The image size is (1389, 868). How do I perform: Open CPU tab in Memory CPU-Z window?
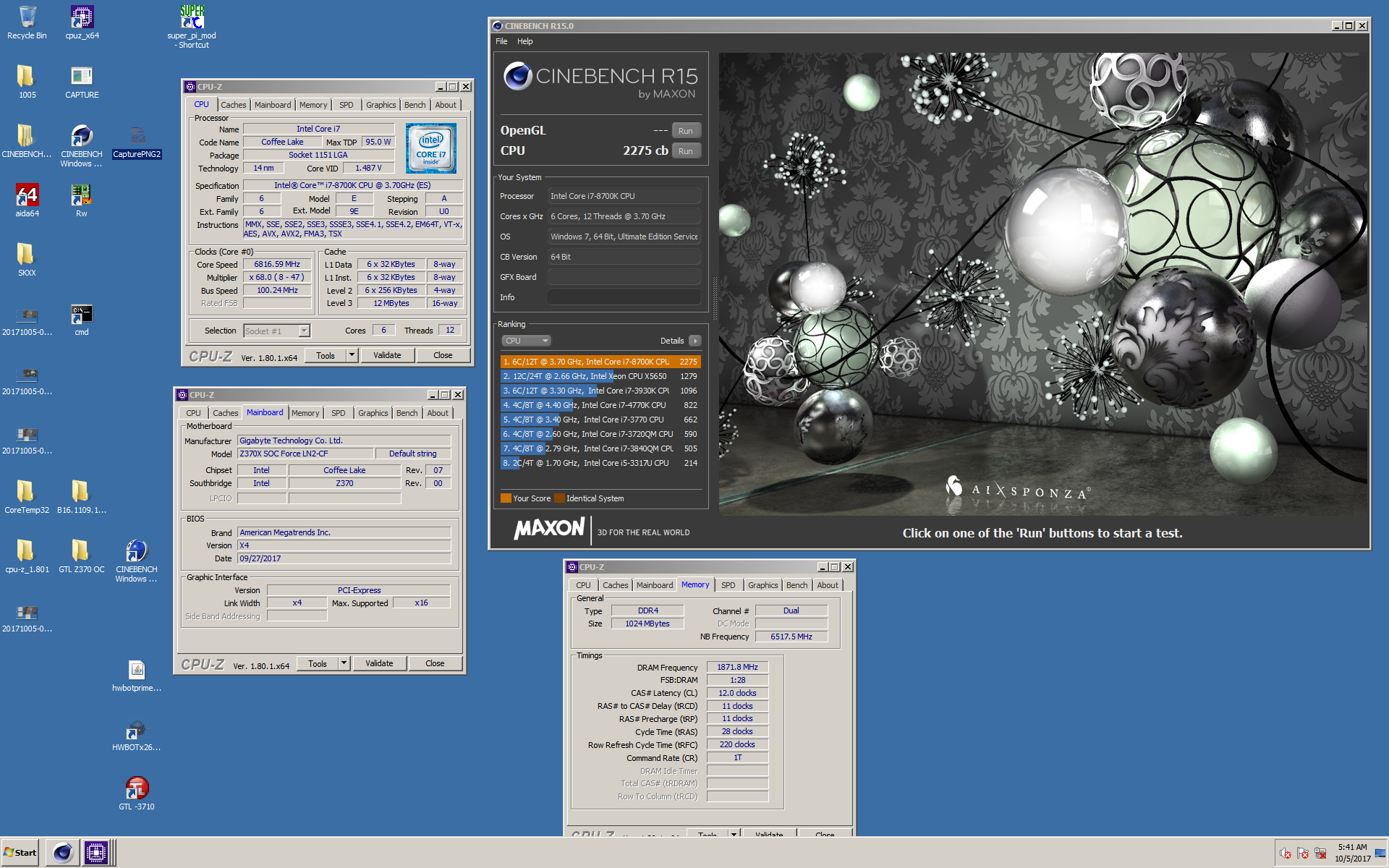[583, 585]
